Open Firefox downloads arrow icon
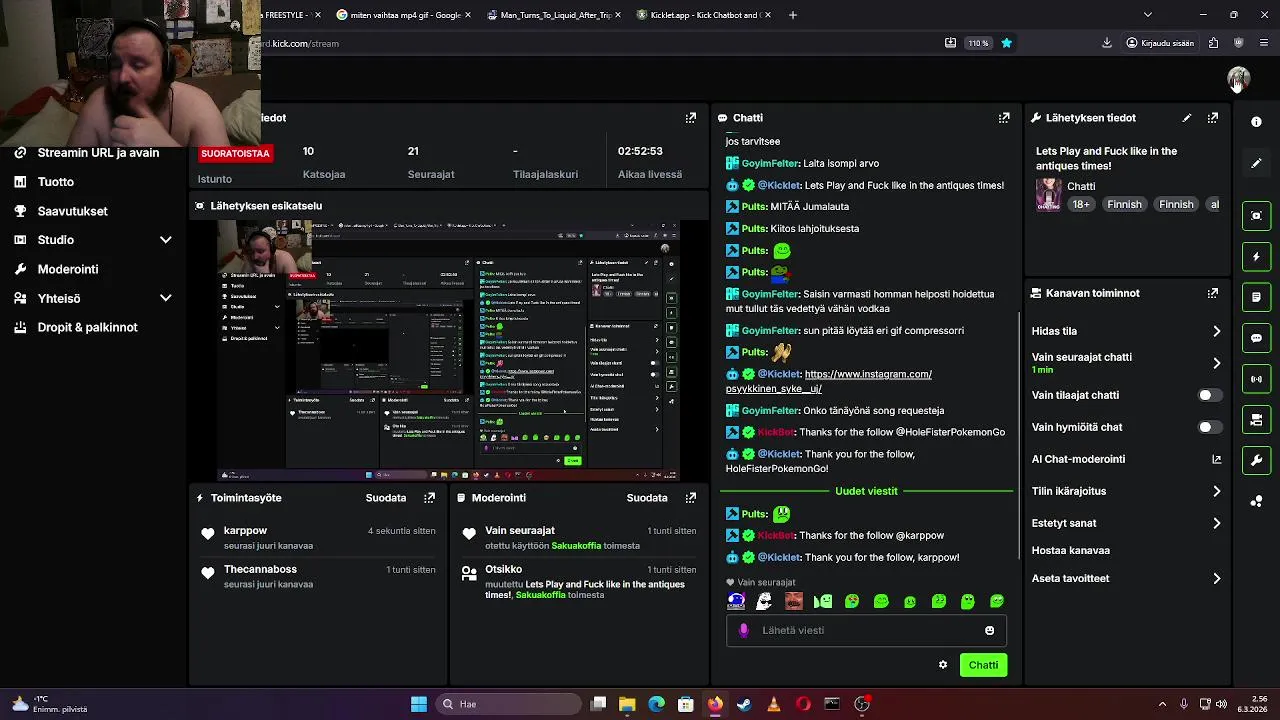 [x=1107, y=43]
